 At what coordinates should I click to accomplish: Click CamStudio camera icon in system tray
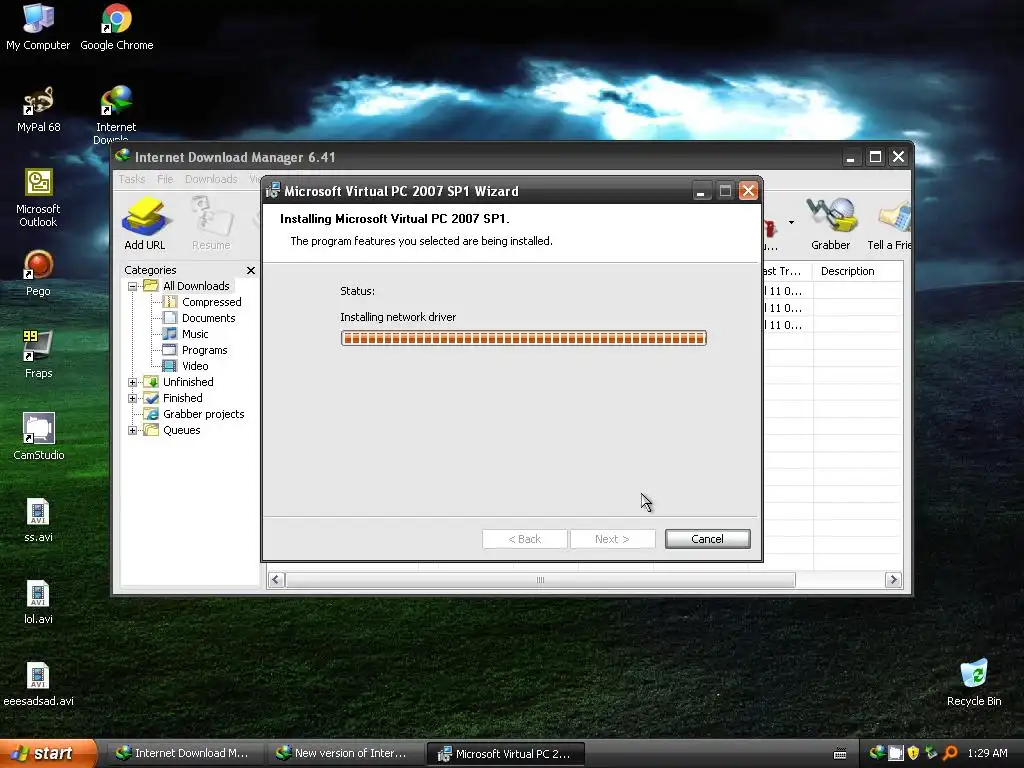(x=896, y=753)
